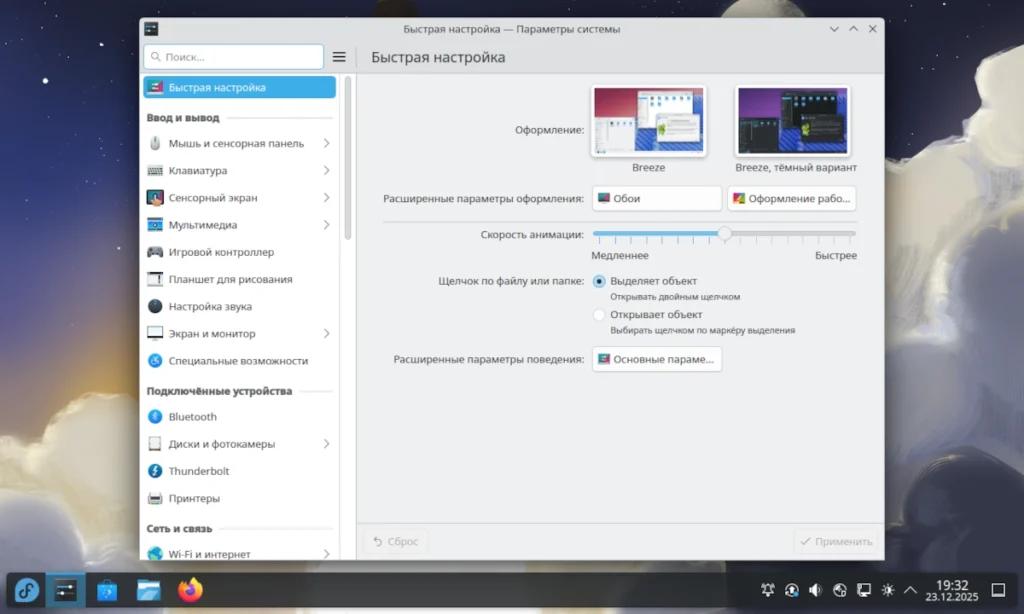Open the network tray icon
Screen dimensions: 1024x614
coord(840,590)
